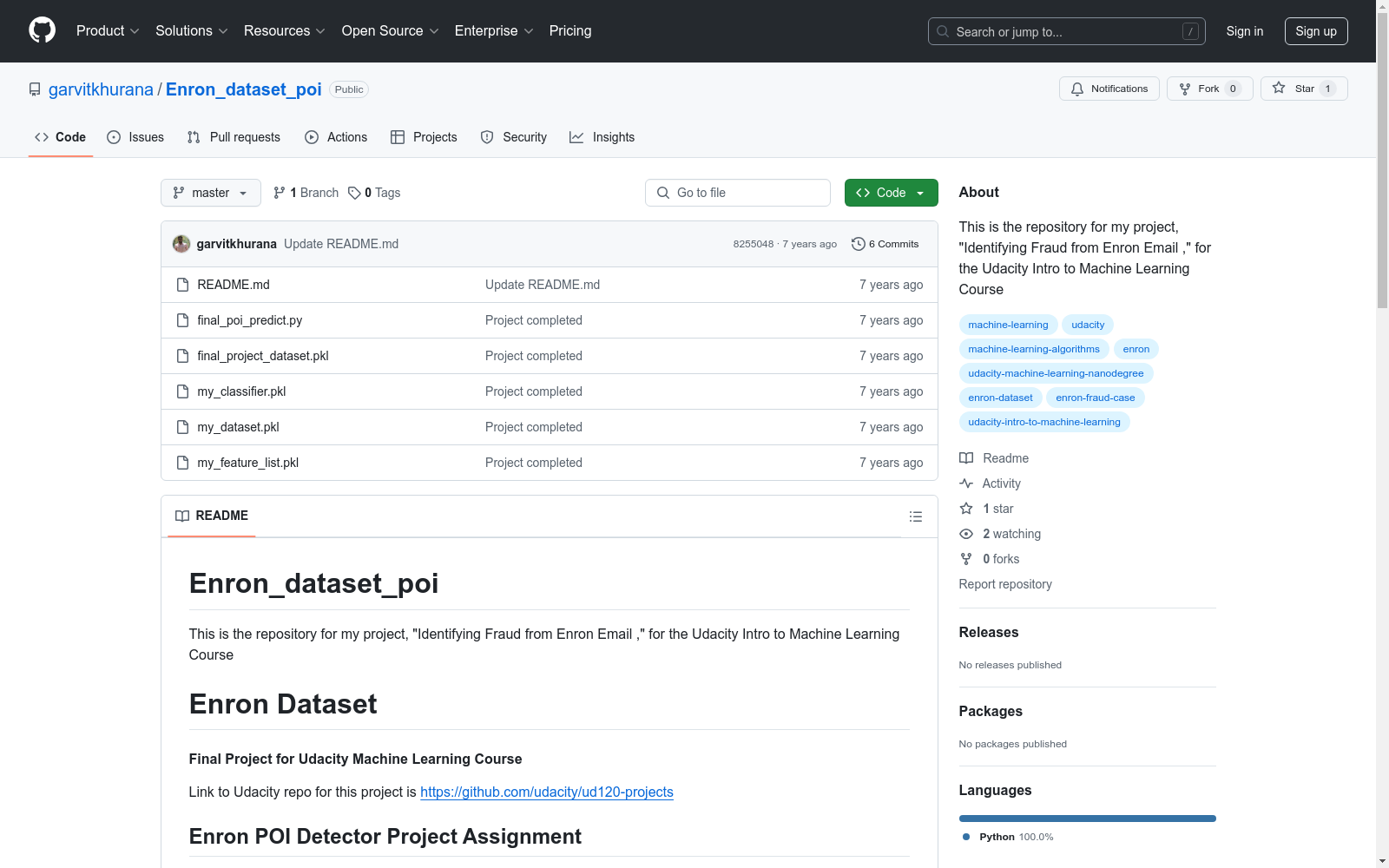The height and width of the screenshot is (868, 1389).
Task: Open the master branch dropdown
Action: point(211,193)
